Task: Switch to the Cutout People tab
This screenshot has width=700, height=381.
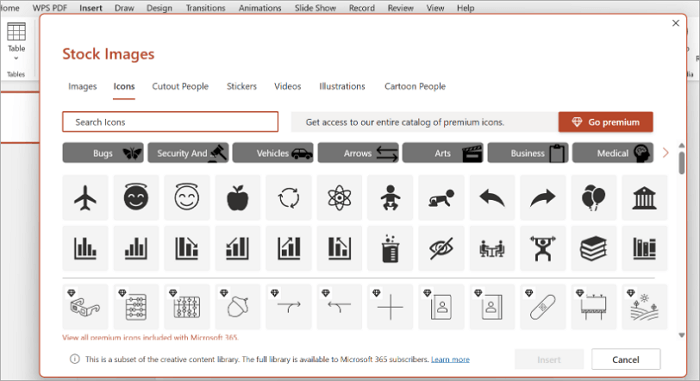Action: (x=180, y=86)
